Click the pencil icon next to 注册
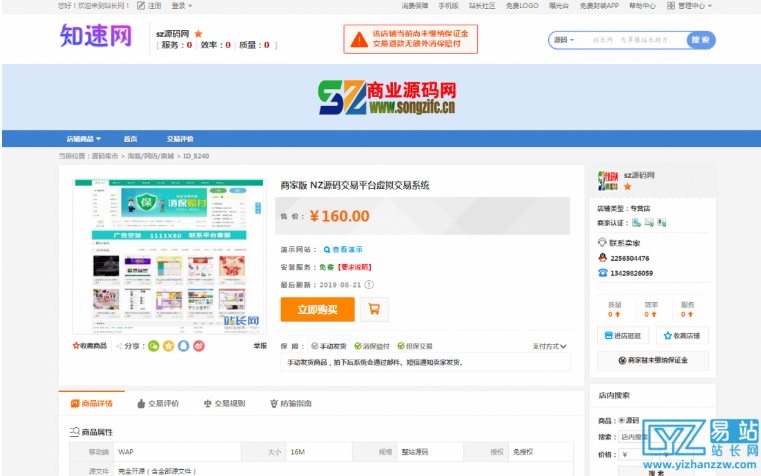 [x=141, y=5]
